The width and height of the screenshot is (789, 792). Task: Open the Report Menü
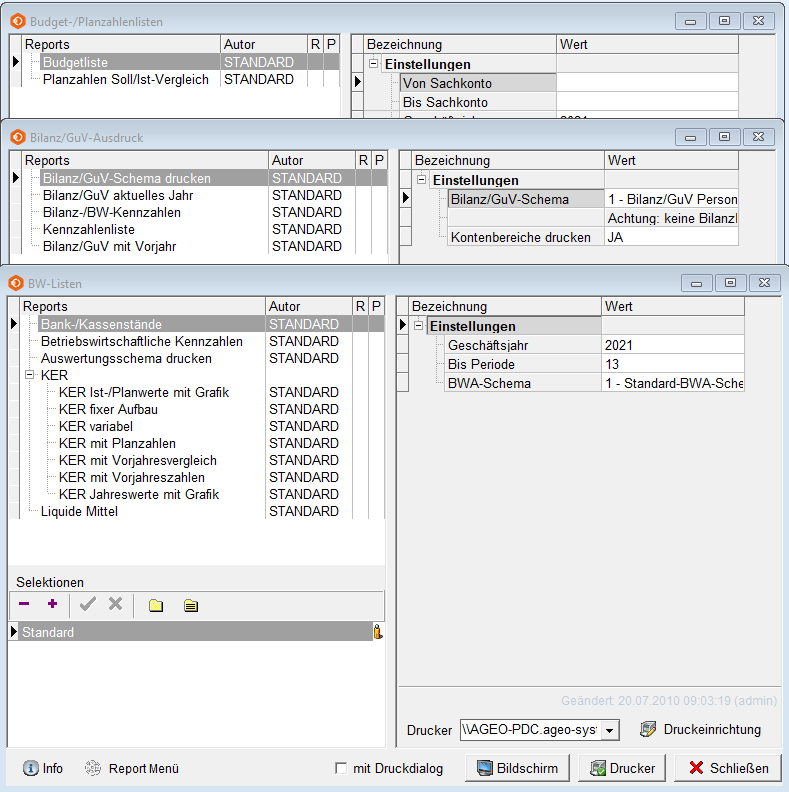point(132,768)
